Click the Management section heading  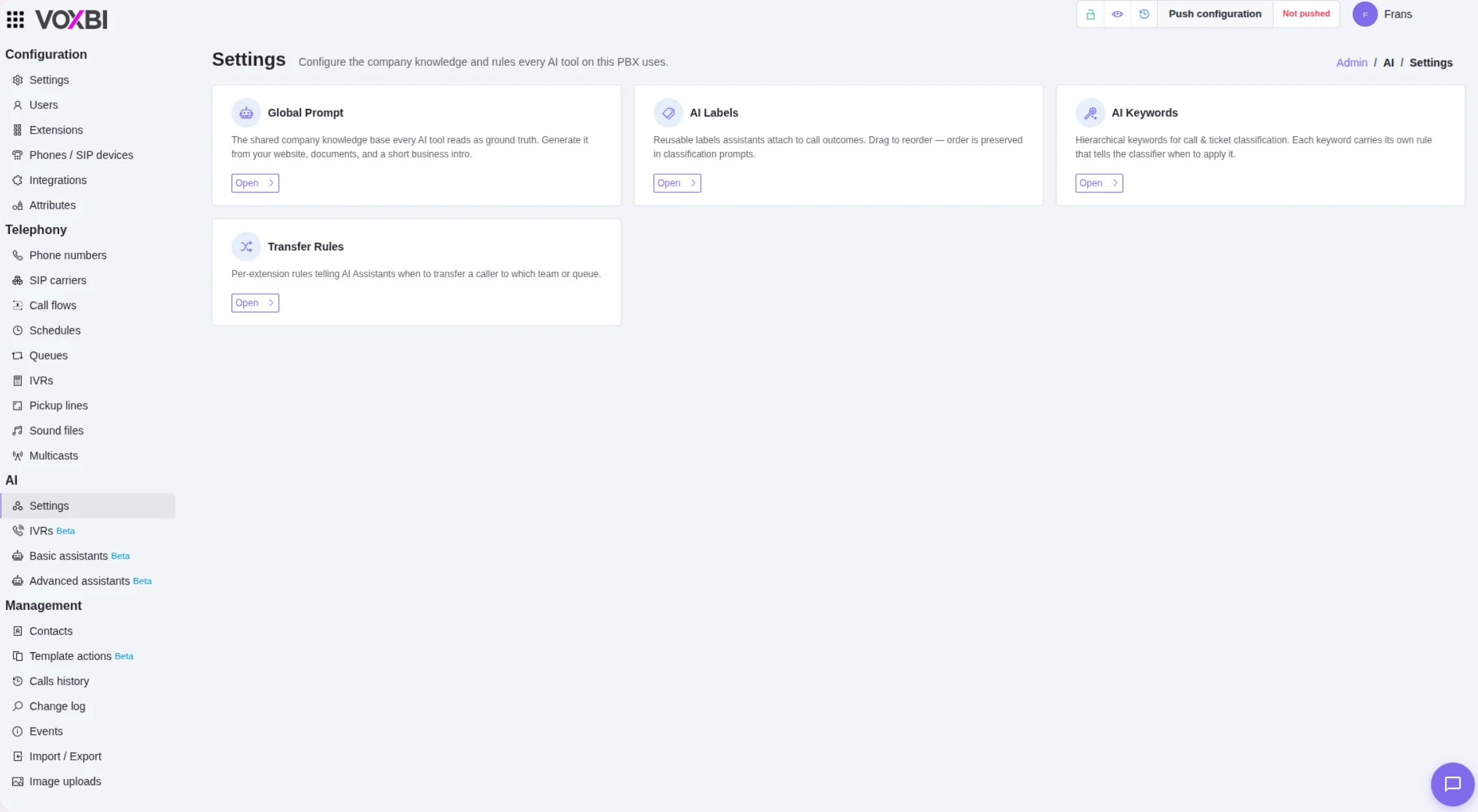click(x=44, y=606)
